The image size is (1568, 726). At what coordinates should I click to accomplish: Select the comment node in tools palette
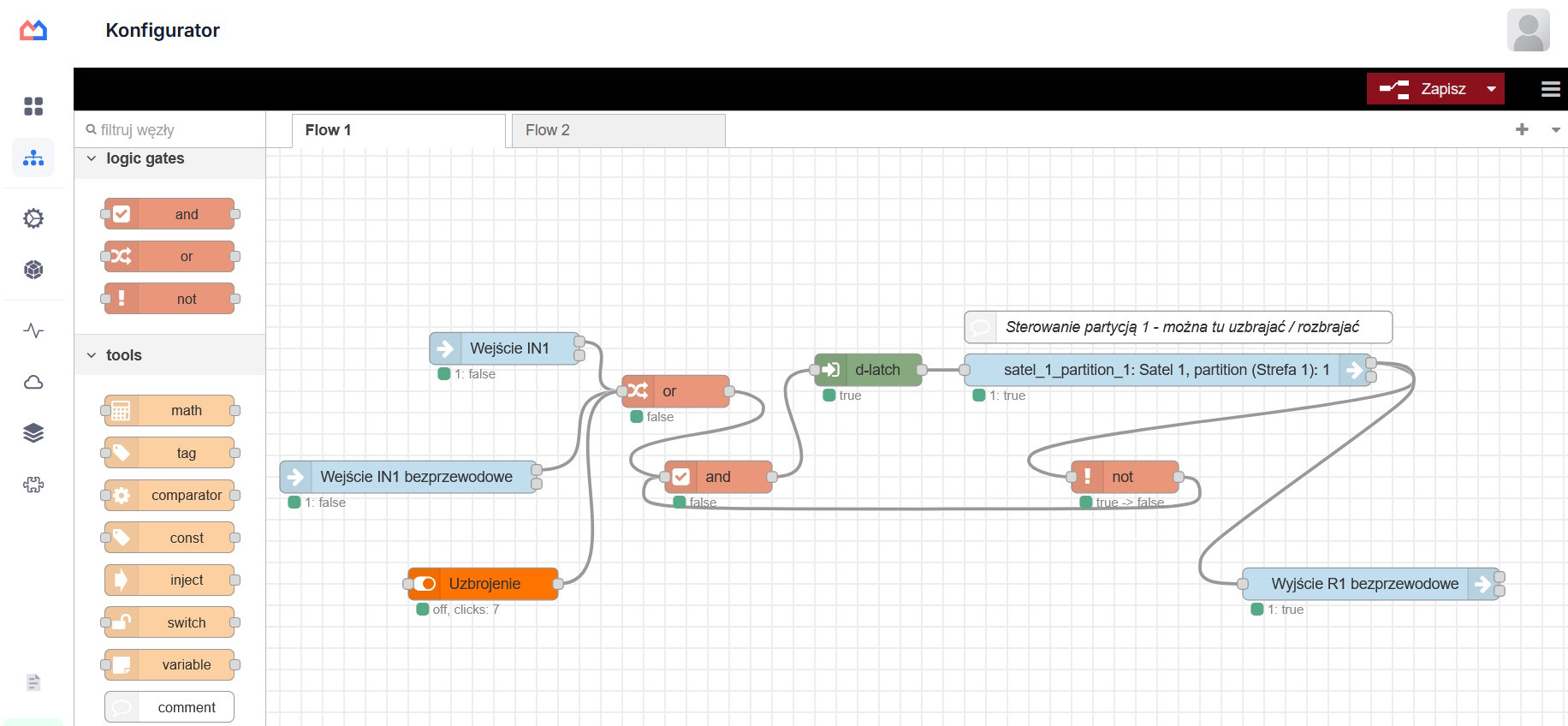click(x=169, y=707)
